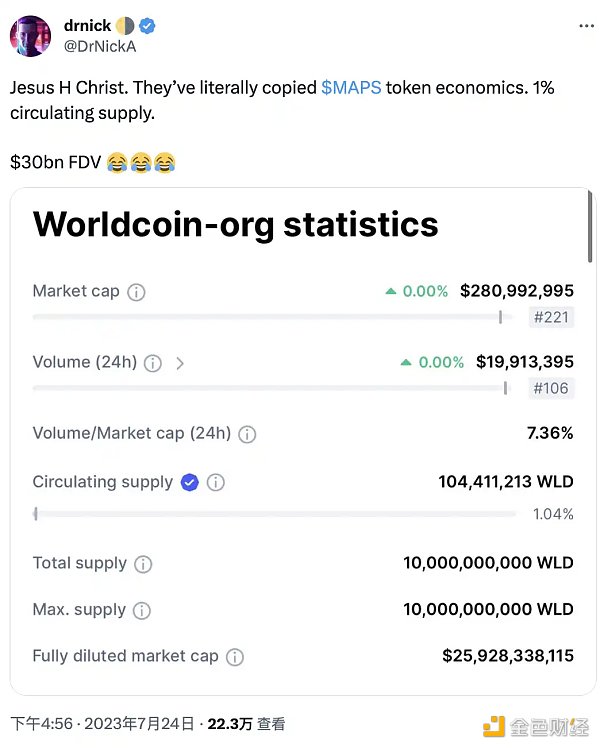Click the #221 market cap rank badge
The height and width of the screenshot is (748, 600).
551,317
